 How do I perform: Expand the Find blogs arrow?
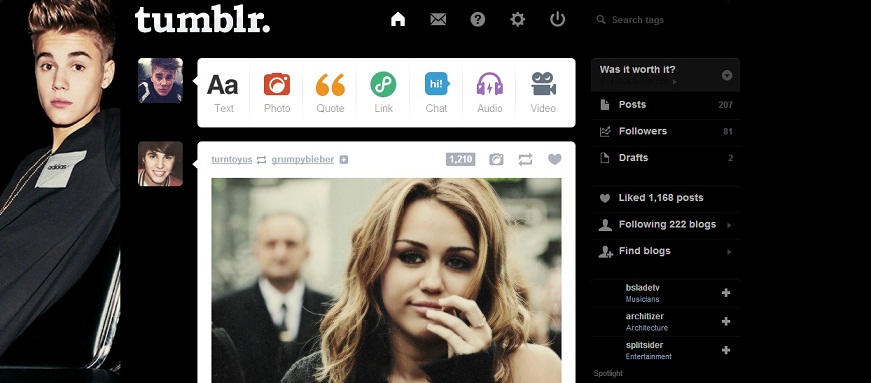pyautogui.click(x=729, y=252)
